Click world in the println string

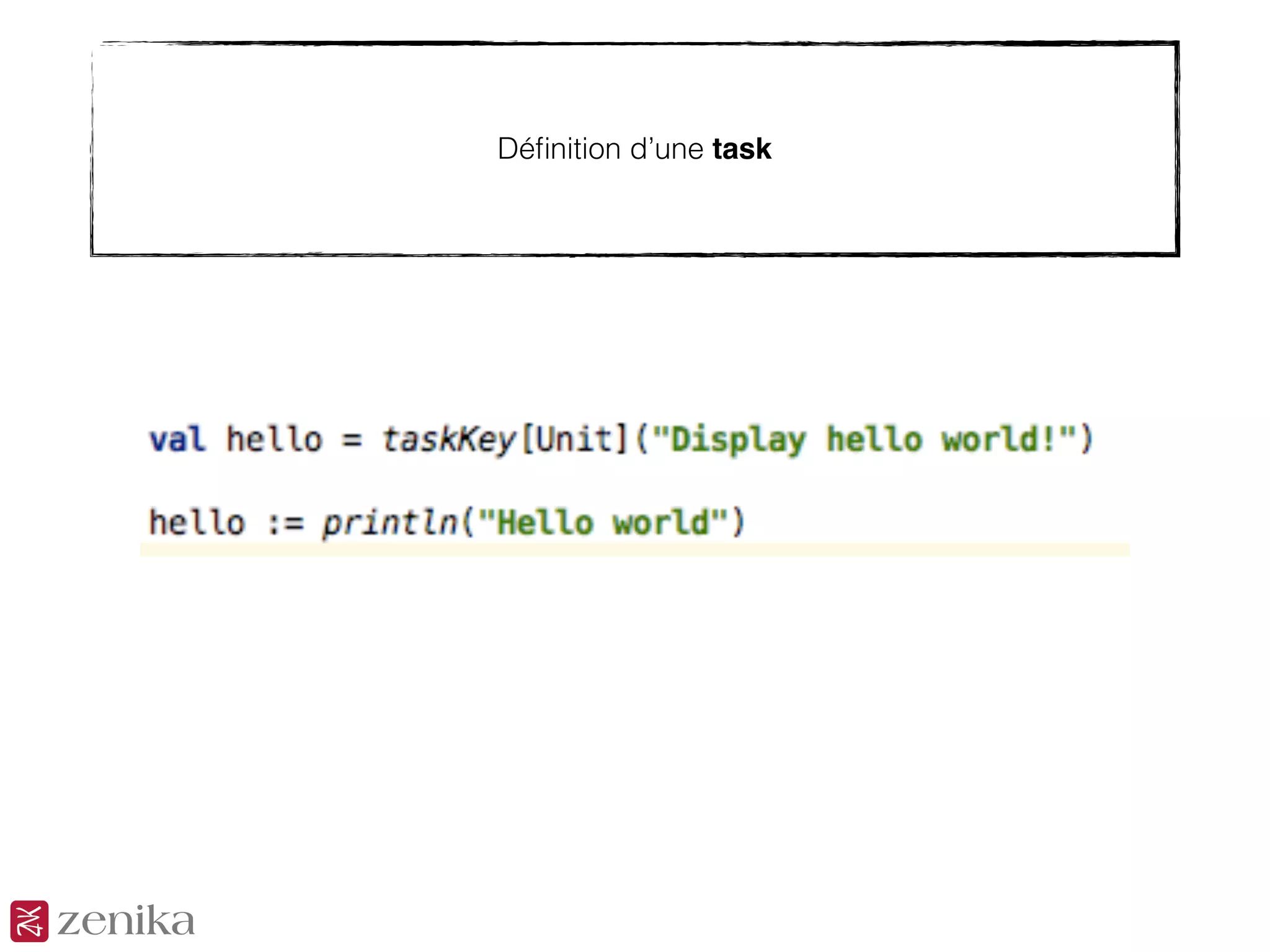pos(660,522)
